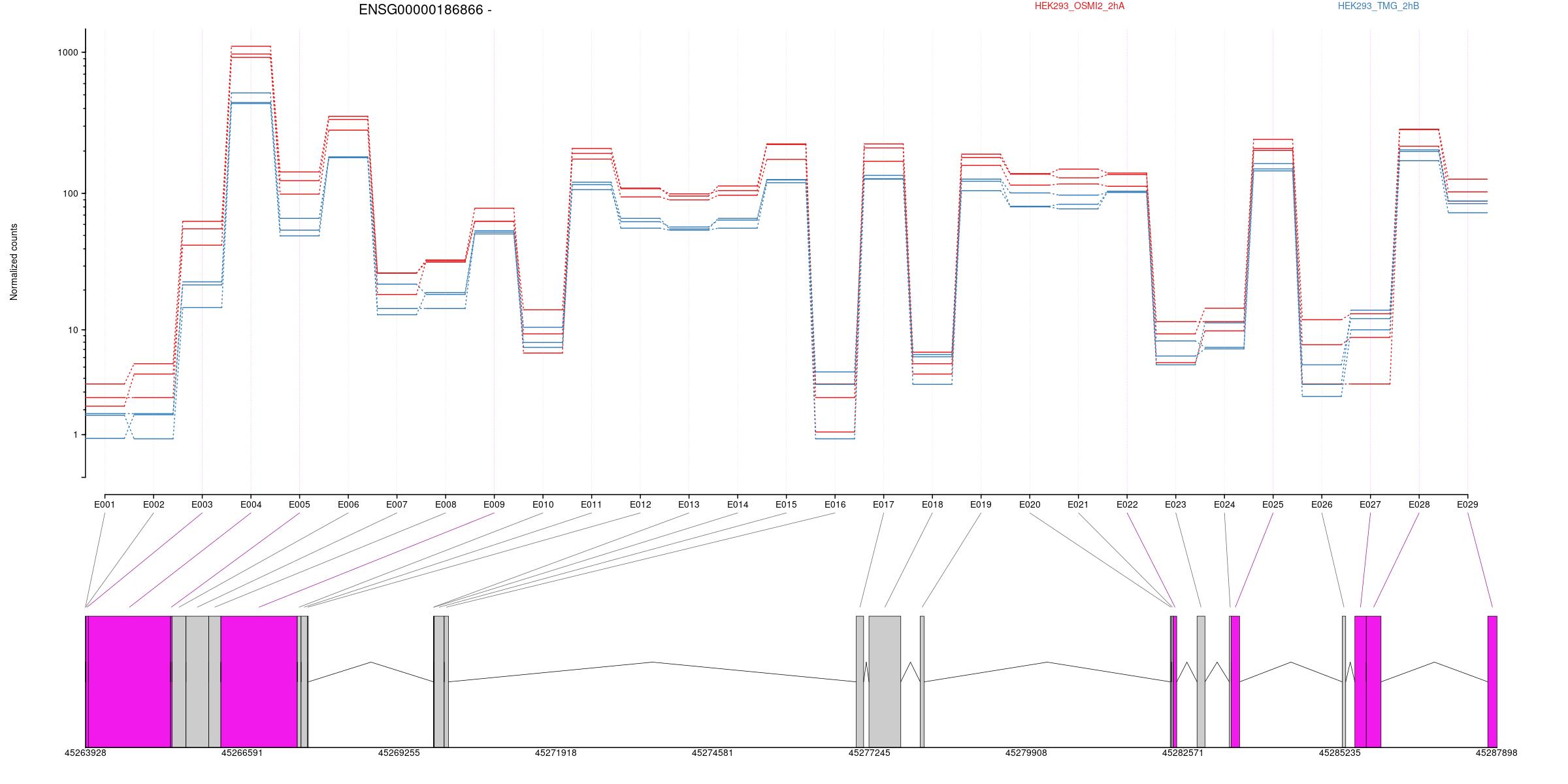
Task: Click exon label E006
Action: point(348,504)
